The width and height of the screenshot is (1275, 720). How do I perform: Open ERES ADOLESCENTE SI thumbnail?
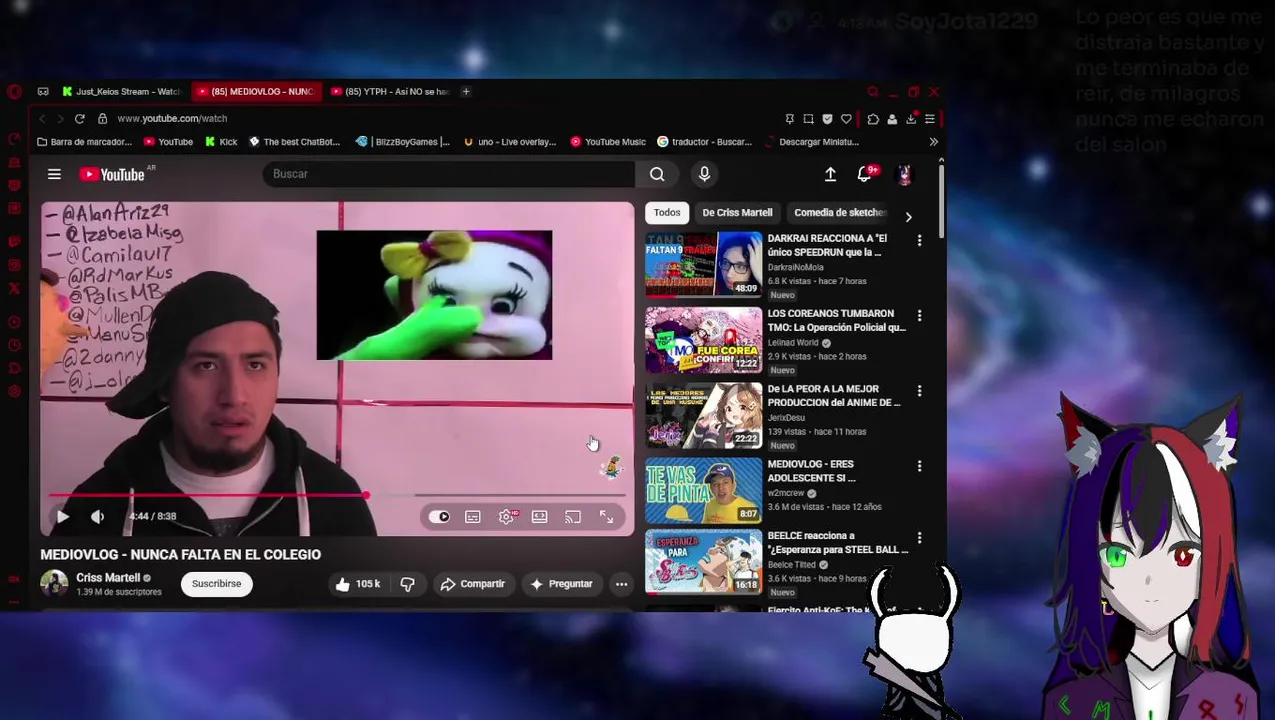pos(703,490)
